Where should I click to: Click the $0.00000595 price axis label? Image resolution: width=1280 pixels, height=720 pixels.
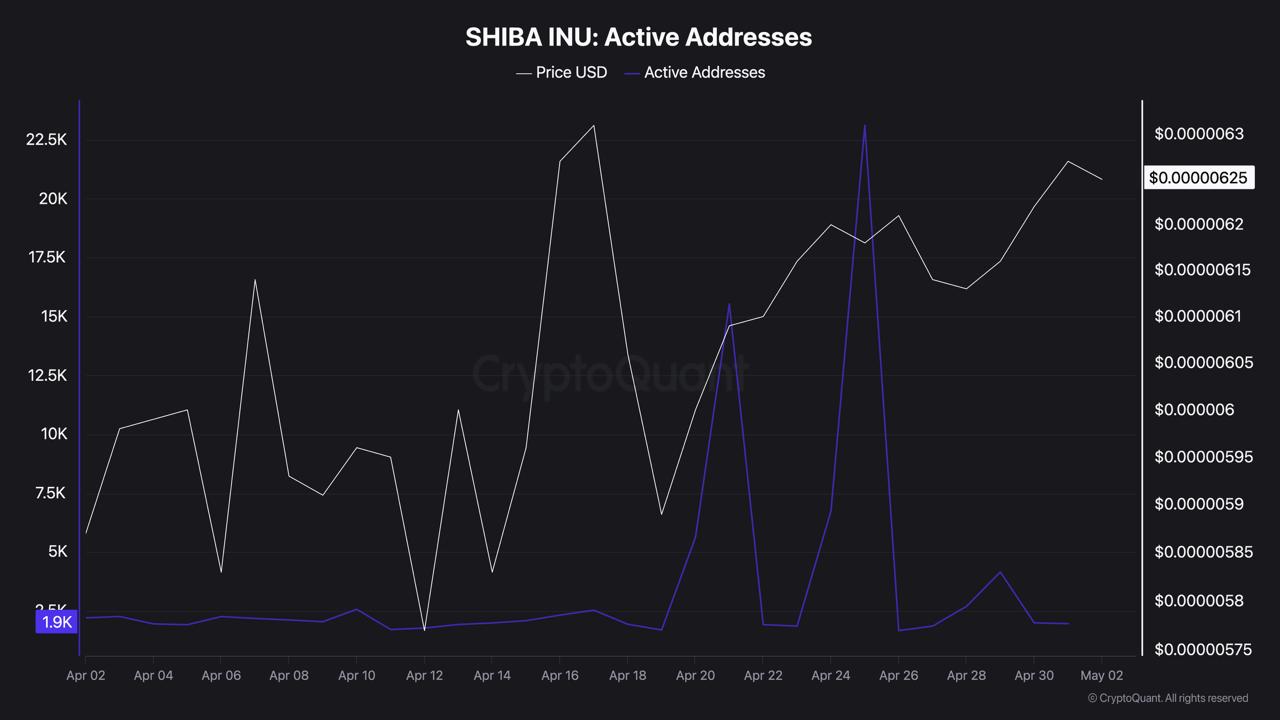coord(1203,457)
